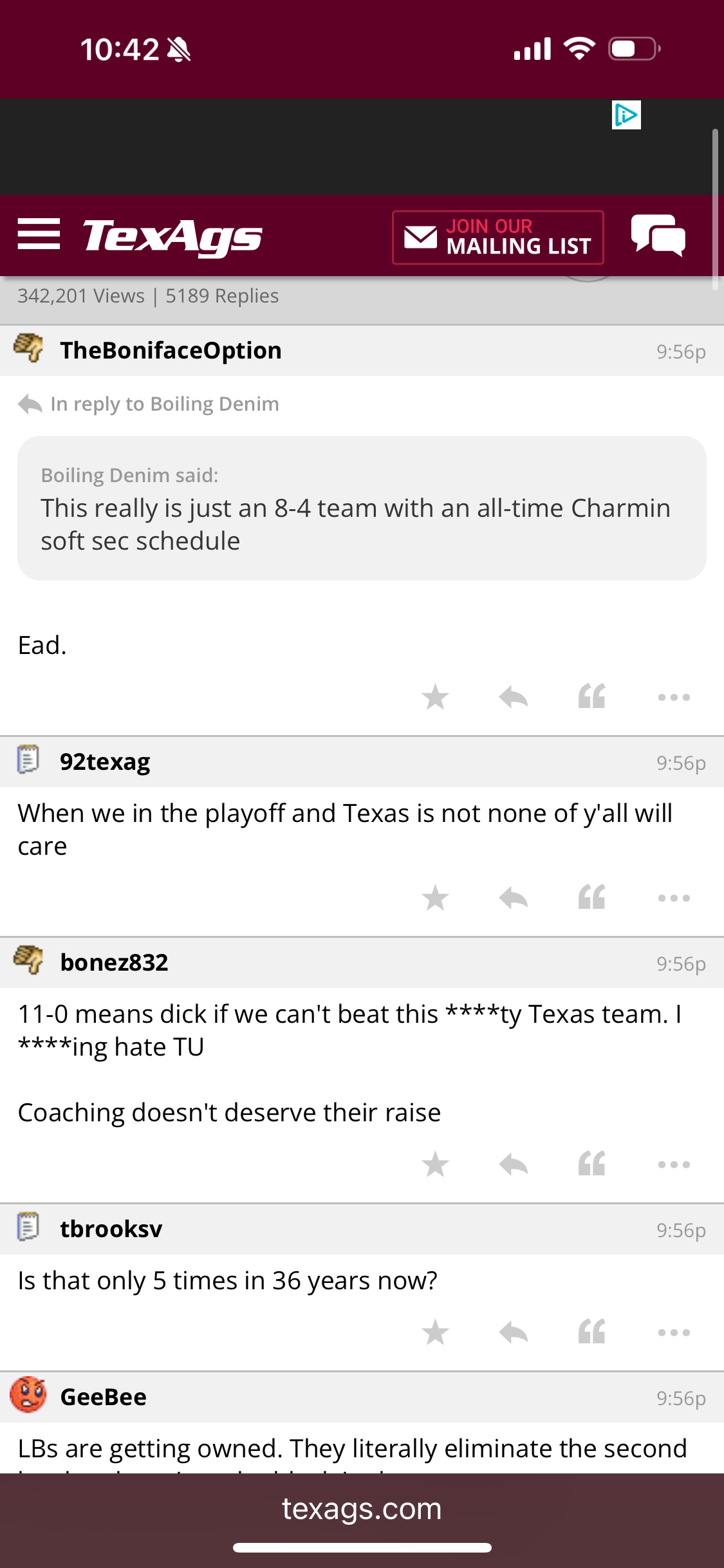Open the "In reply to Boiling Denim" link
This screenshot has width=724, height=1568.
(164, 404)
